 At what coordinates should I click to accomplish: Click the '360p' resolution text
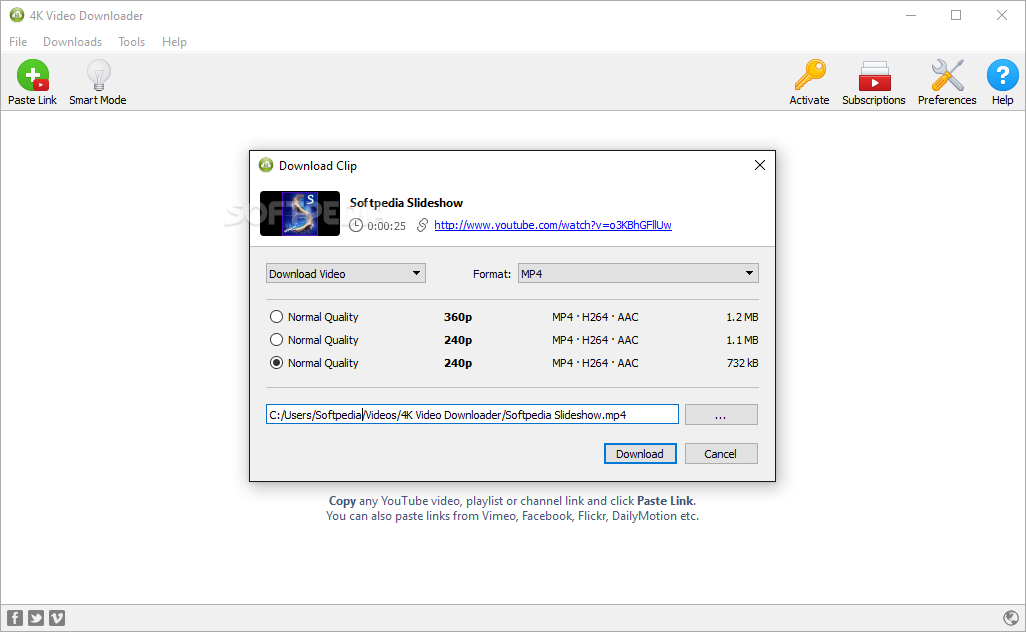pyautogui.click(x=458, y=317)
